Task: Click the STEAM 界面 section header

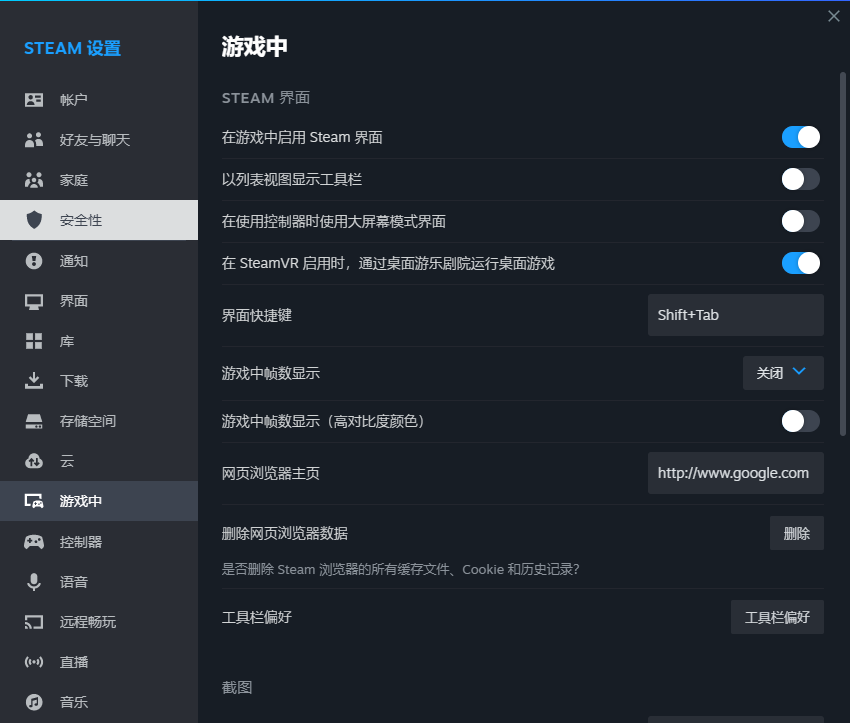Action: point(266,98)
